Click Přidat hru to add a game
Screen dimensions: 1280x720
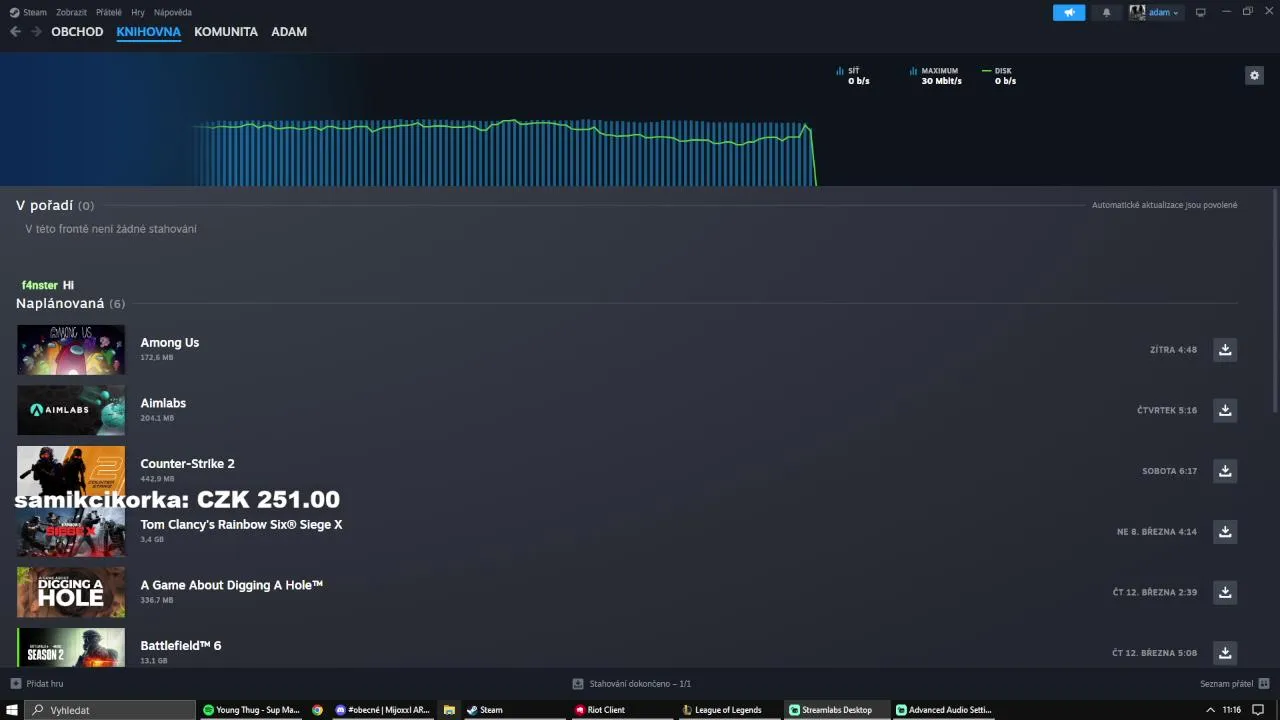coord(37,684)
